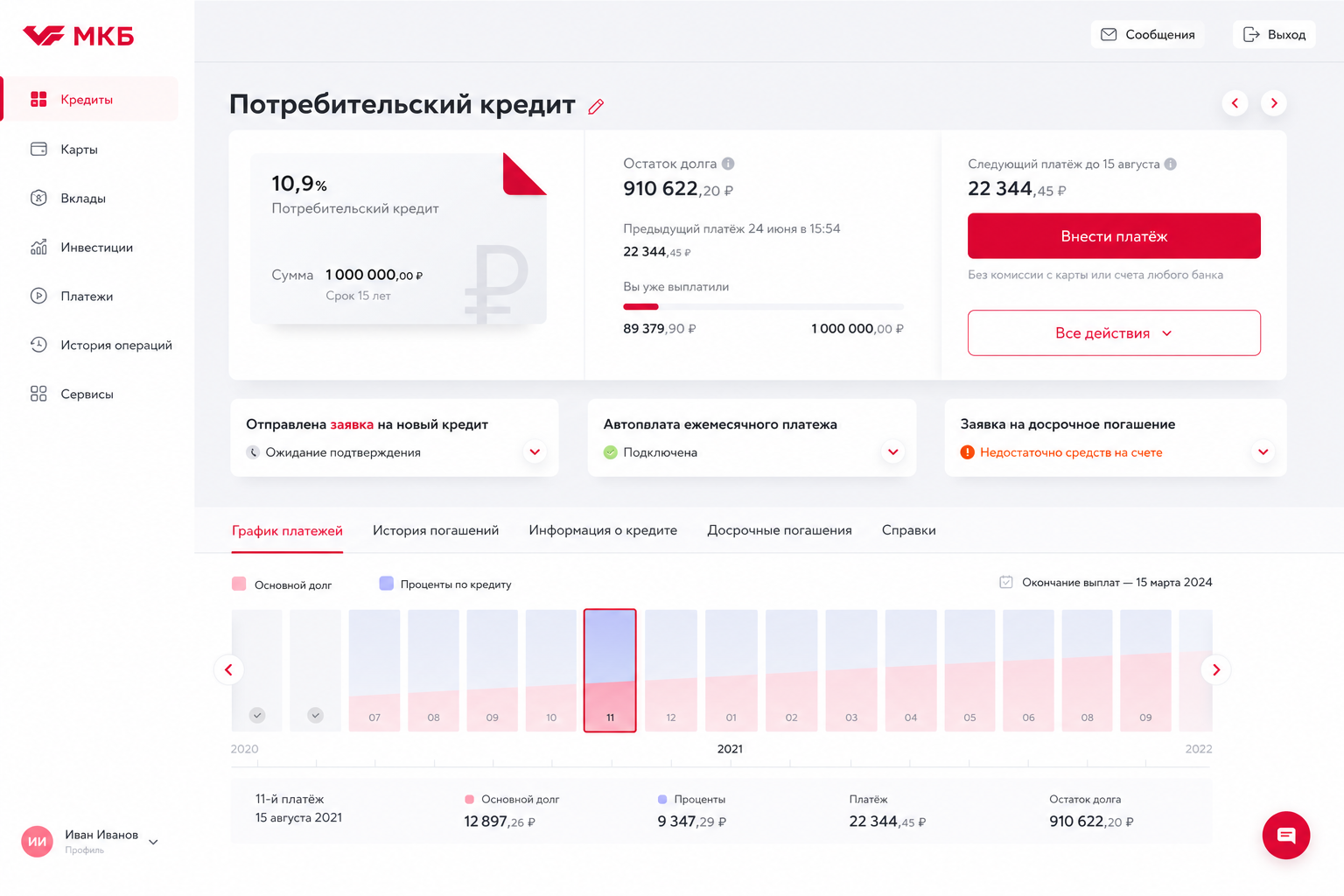Click the calendar check icon near Окончание выплат
The width and height of the screenshot is (1344, 896).
tap(1006, 582)
